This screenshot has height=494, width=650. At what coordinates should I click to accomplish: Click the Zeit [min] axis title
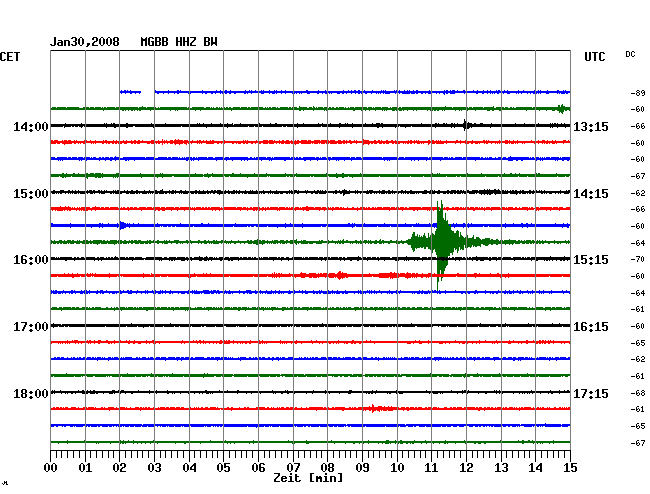coord(308,478)
